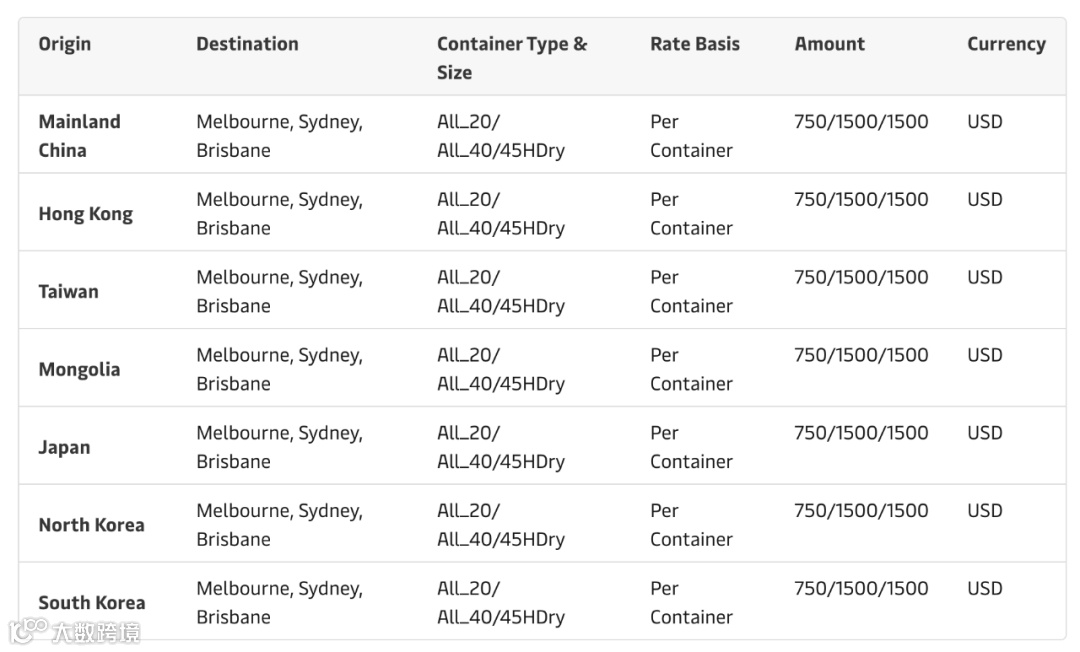Select the Mainland China origin cell
The width and height of the screenshot is (1080, 652).
tap(79, 136)
